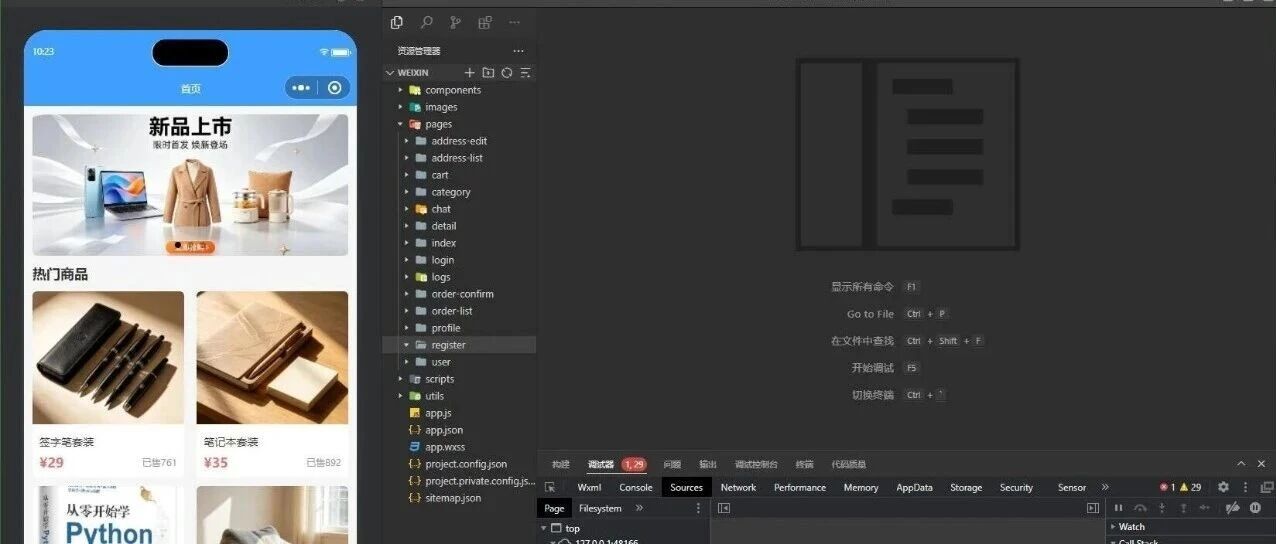Image resolution: width=1276 pixels, height=544 pixels.
Task: Step out of current function
Action: pos(1183,508)
